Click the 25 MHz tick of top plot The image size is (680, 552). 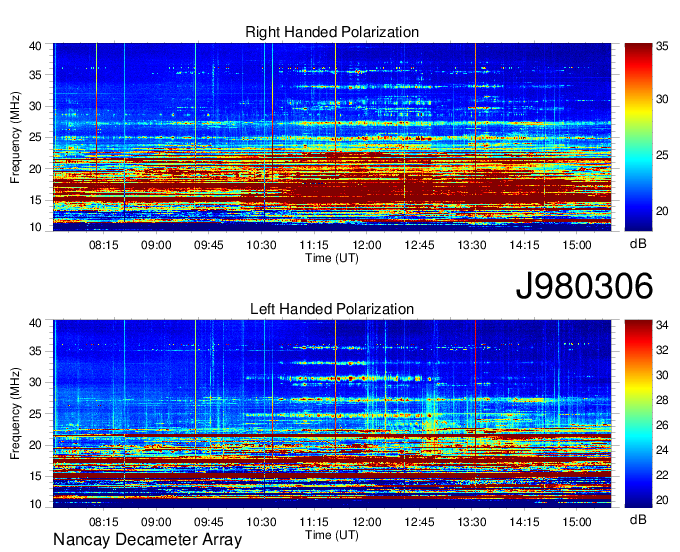[x=35, y=137]
